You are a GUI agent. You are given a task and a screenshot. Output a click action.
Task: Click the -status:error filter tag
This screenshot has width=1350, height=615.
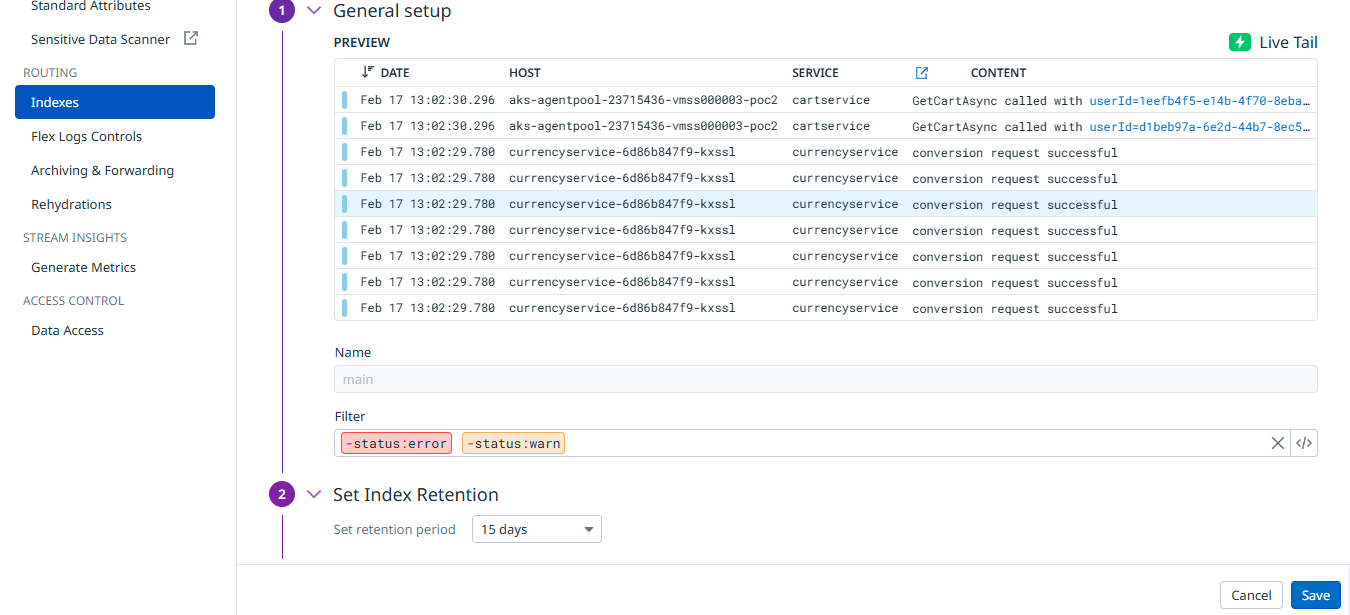(396, 443)
